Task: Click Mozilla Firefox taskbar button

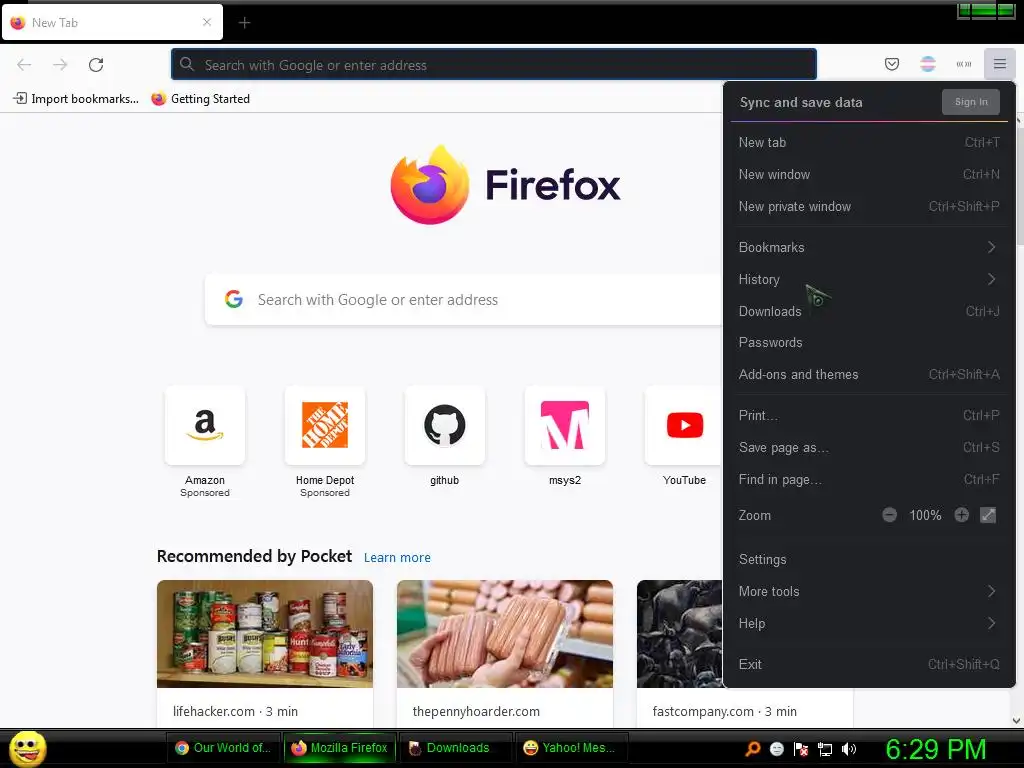Action: [340, 748]
